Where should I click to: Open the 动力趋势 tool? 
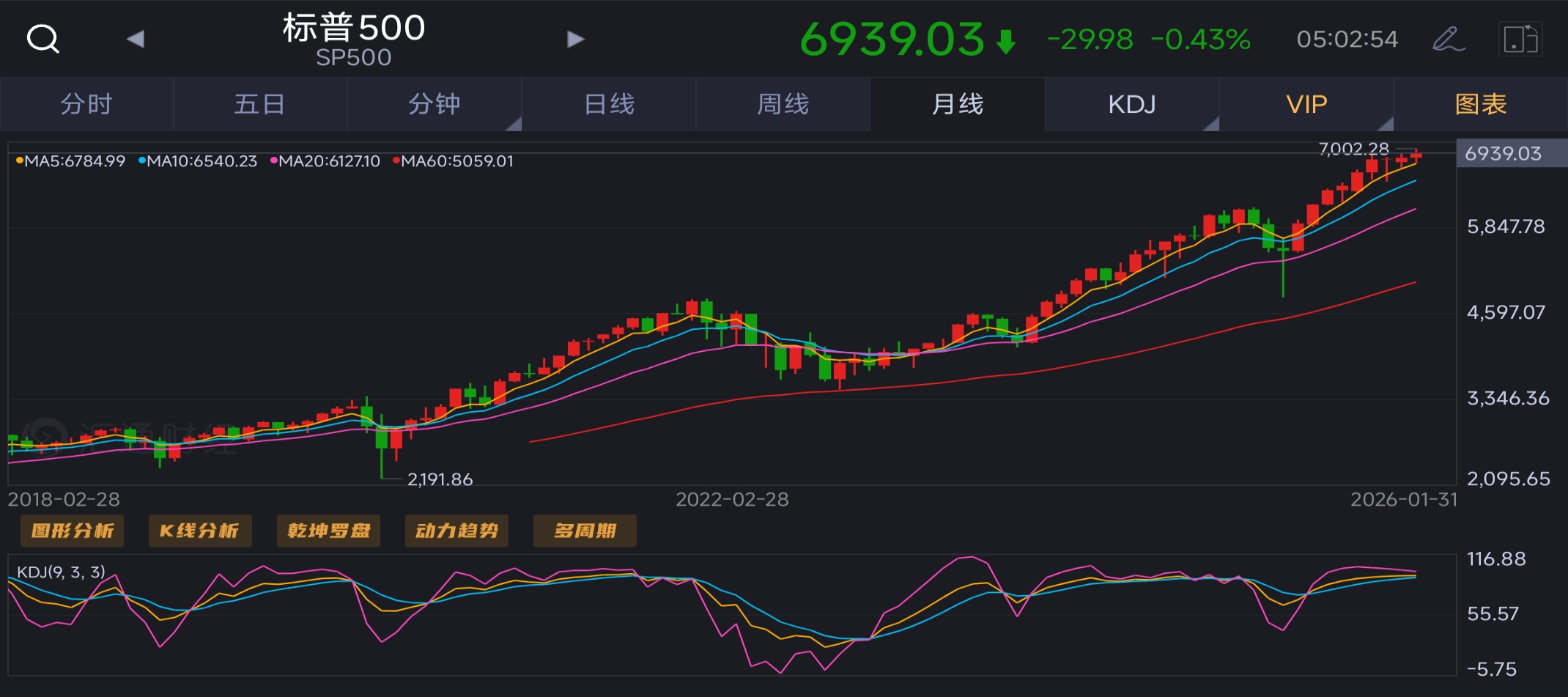pyautogui.click(x=456, y=531)
